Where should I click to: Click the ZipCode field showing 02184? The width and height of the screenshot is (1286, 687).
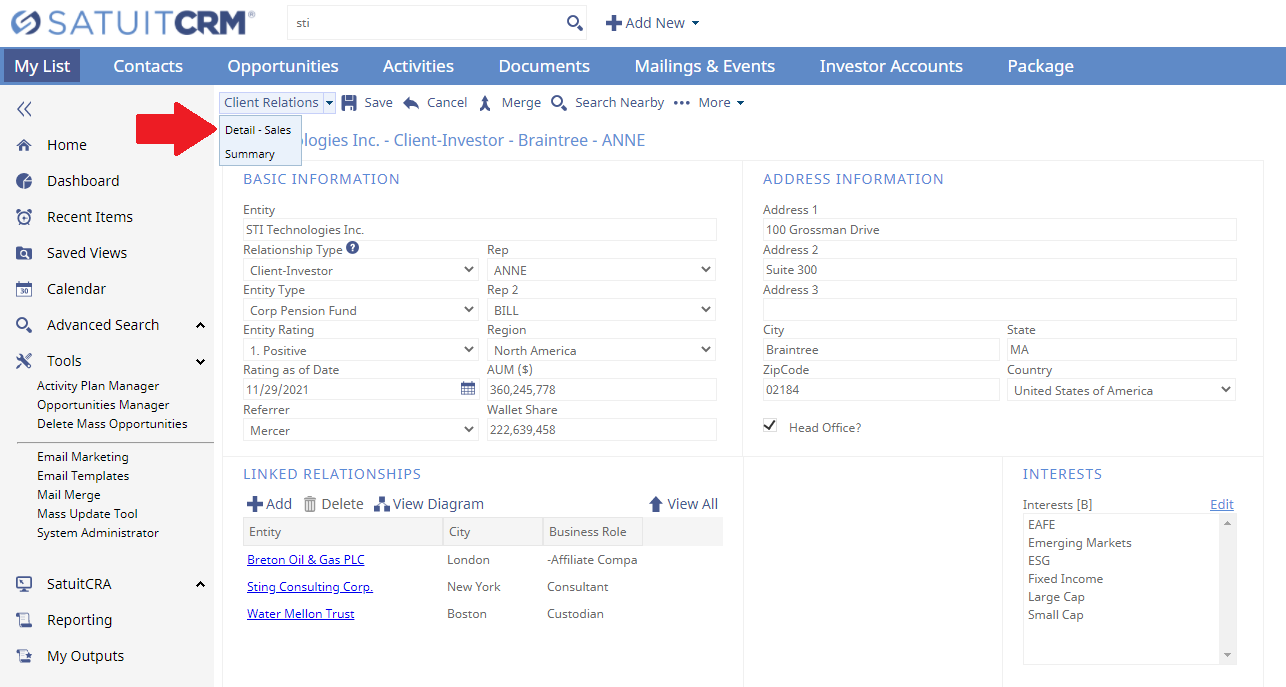pos(881,390)
